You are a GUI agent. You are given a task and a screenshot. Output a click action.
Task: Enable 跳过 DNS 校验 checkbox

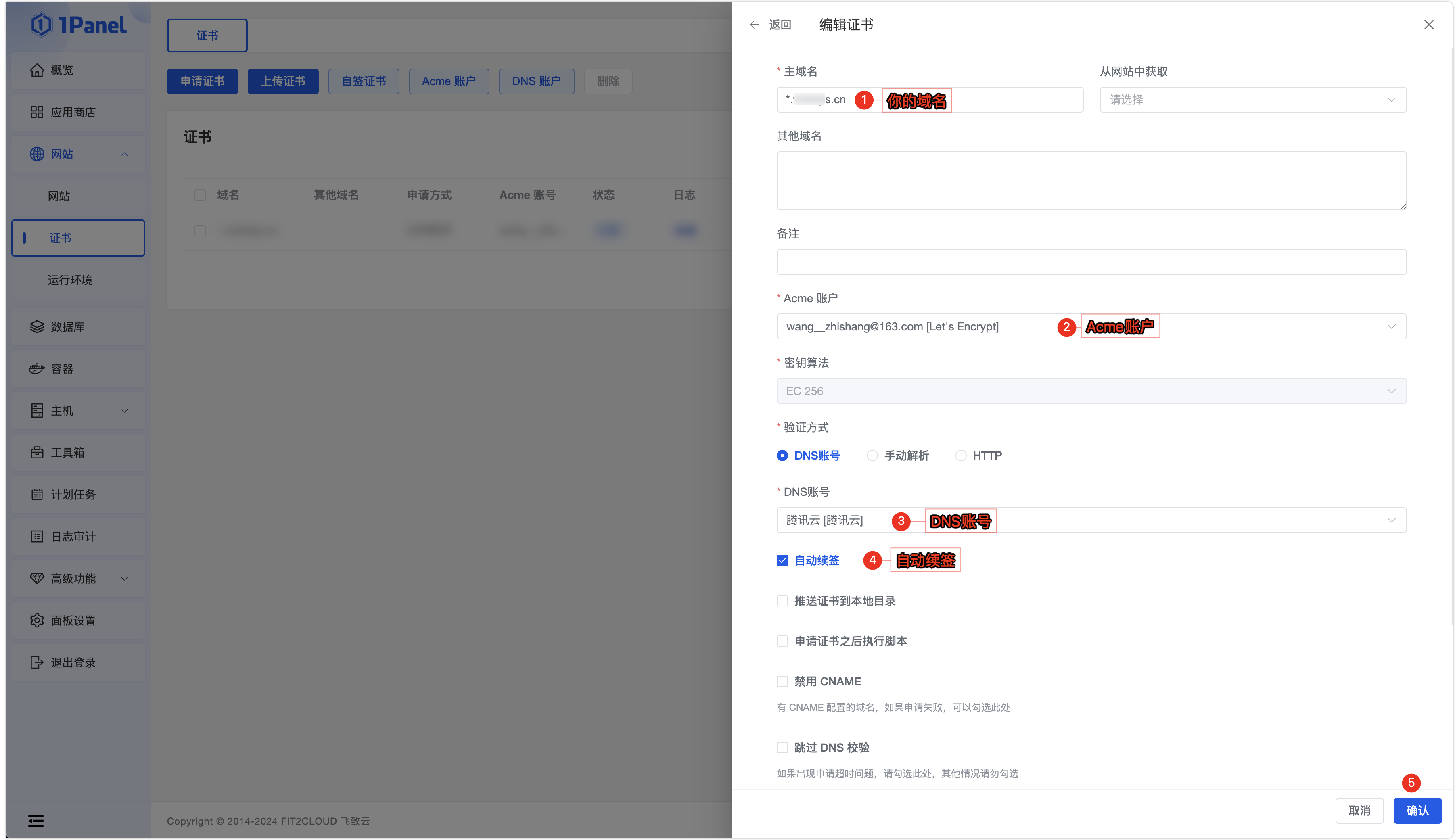pos(782,748)
